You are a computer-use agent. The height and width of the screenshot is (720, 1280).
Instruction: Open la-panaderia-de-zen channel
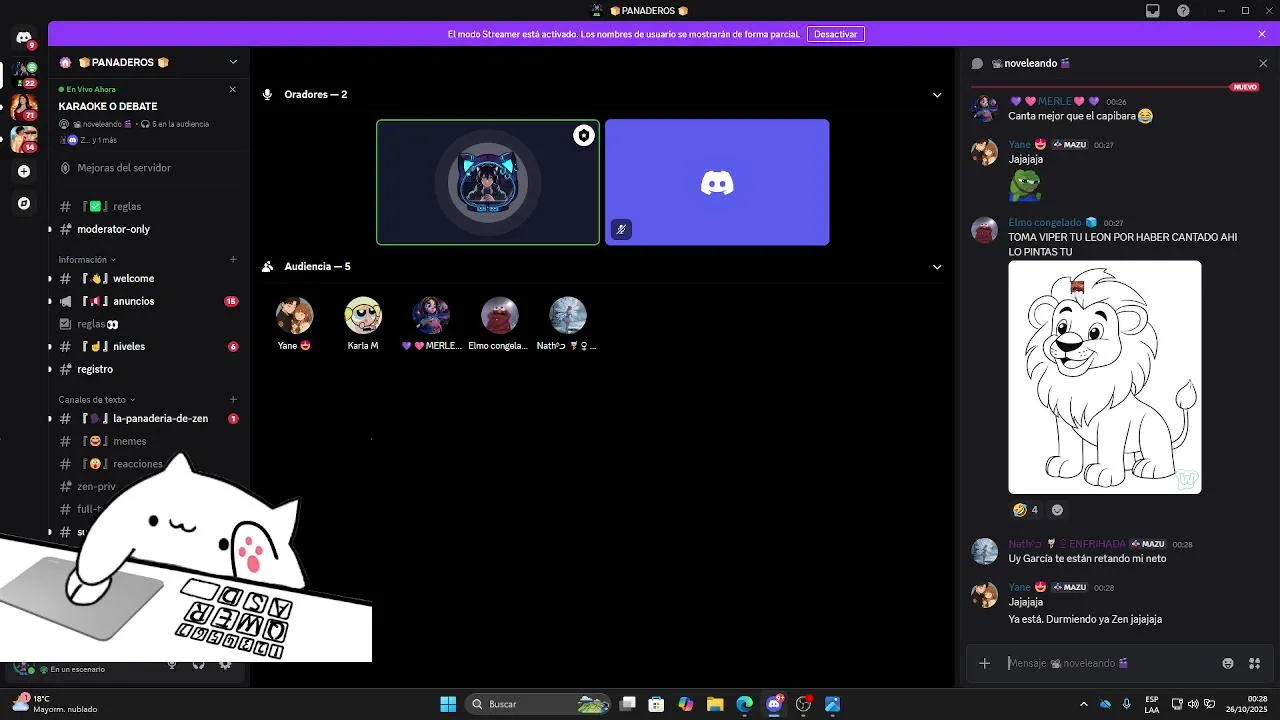click(x=160, y=418)
